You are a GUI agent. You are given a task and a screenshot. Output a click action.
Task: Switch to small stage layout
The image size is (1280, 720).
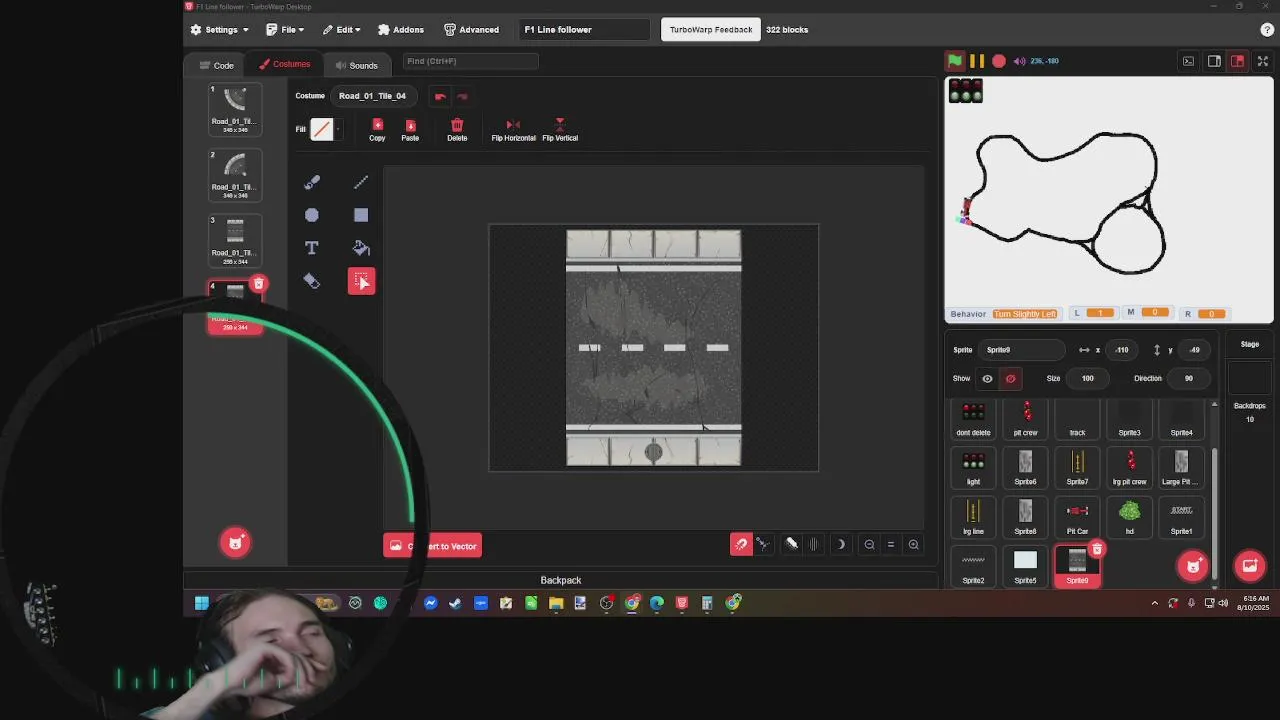(x=1214, y=61)
